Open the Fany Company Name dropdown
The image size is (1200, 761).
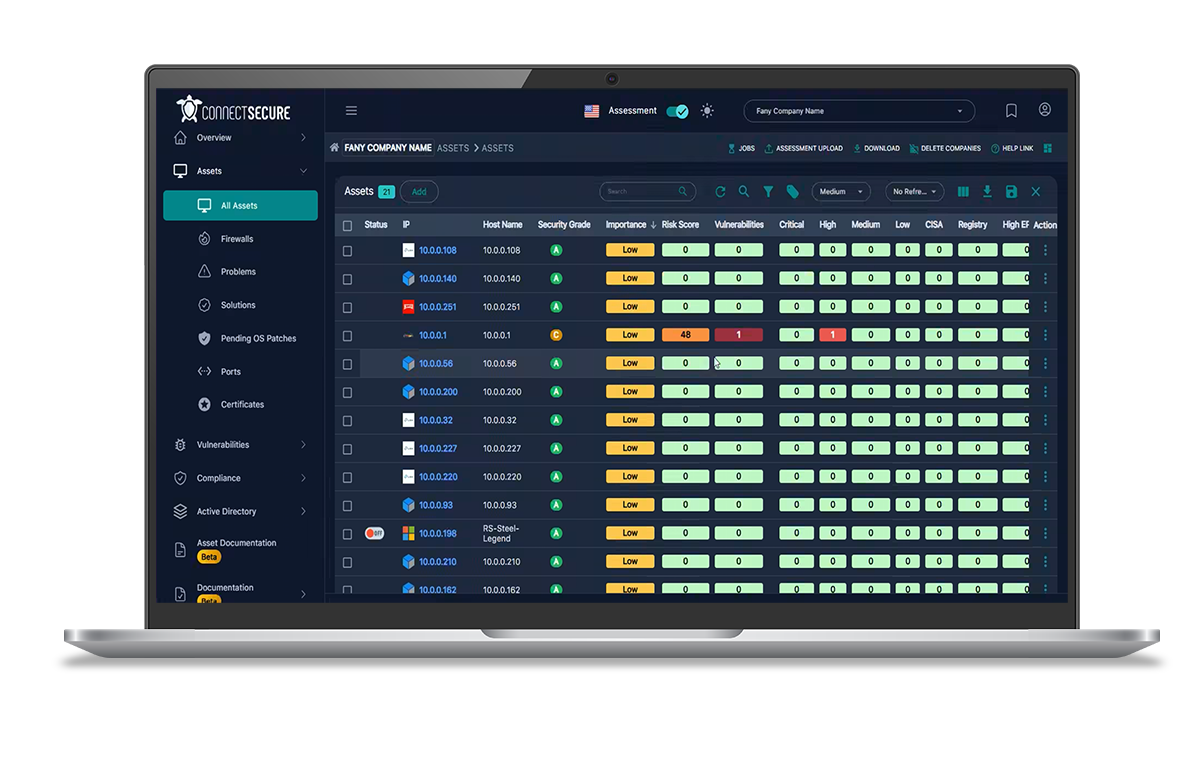point(859,111)
